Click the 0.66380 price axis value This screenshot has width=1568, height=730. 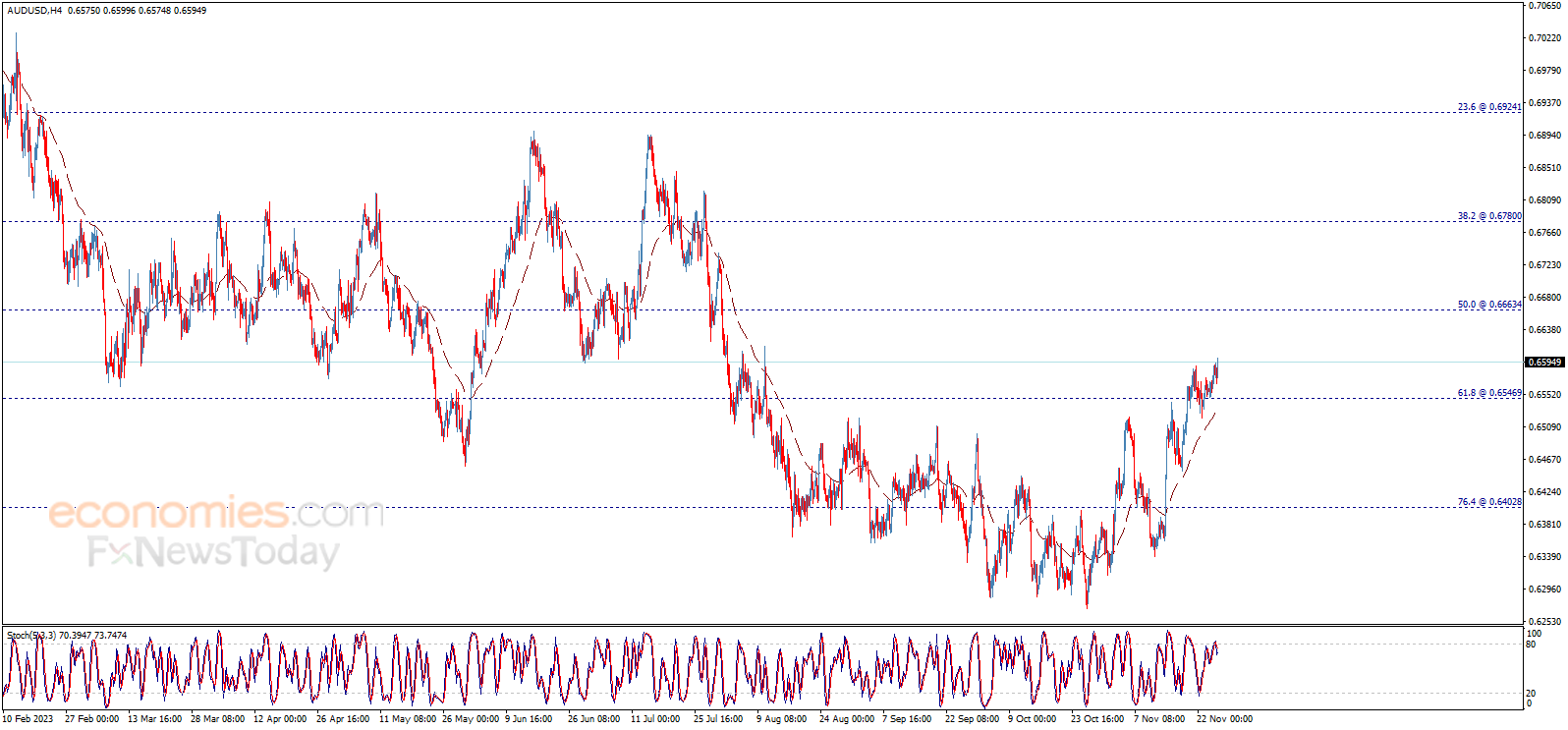click(1545, 330)
